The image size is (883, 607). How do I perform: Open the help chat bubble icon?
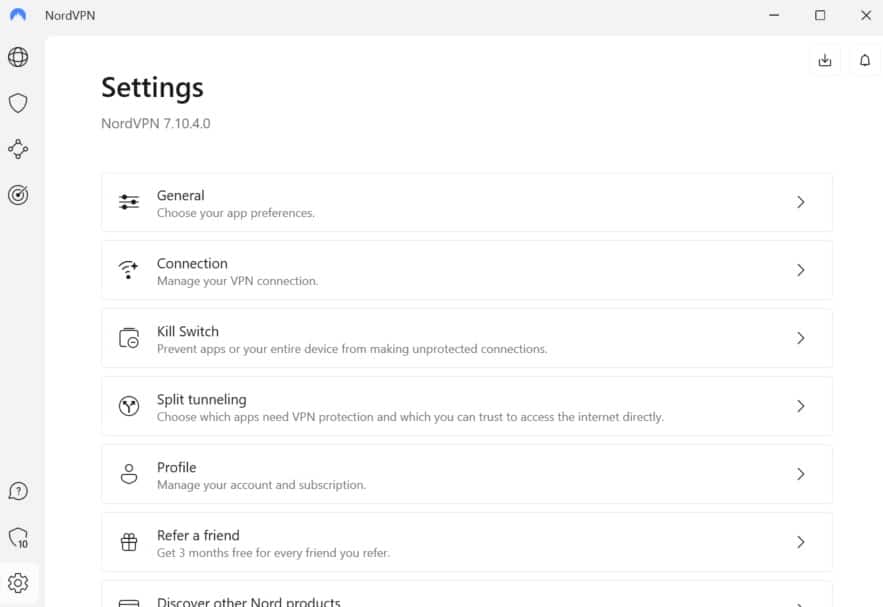(x=18, y=491)
